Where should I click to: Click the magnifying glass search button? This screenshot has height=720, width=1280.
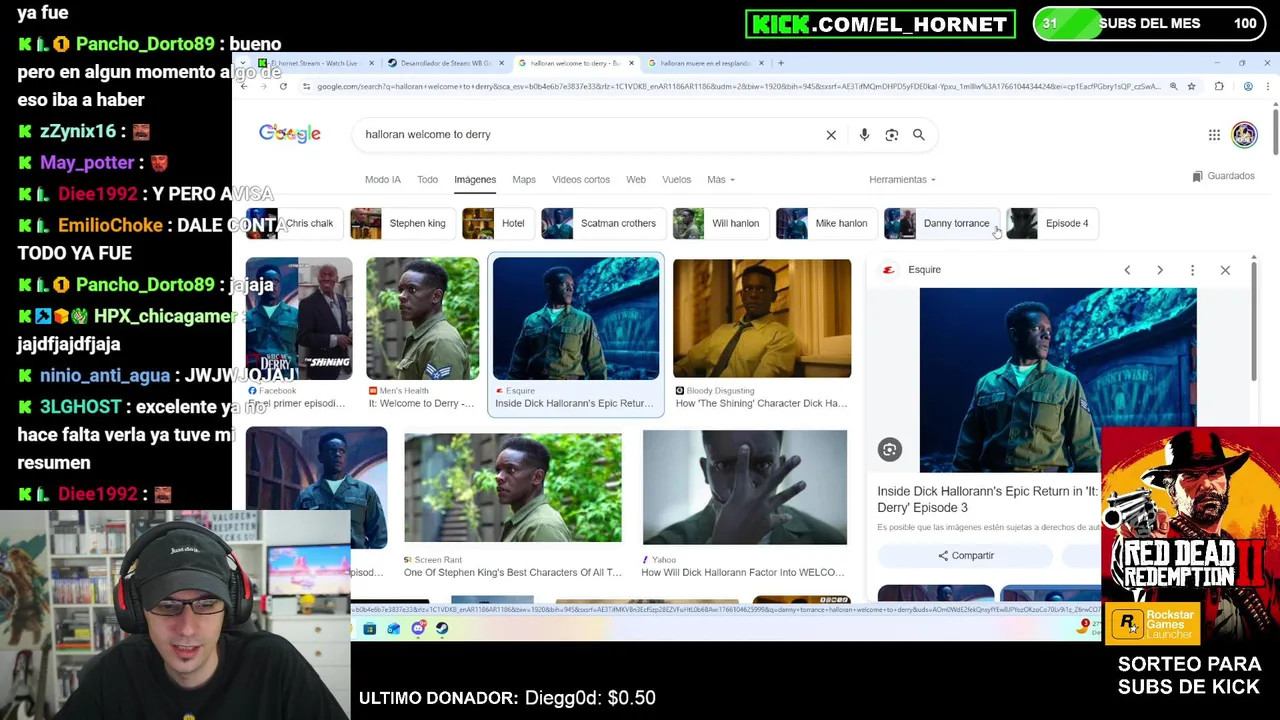[918, 135]
